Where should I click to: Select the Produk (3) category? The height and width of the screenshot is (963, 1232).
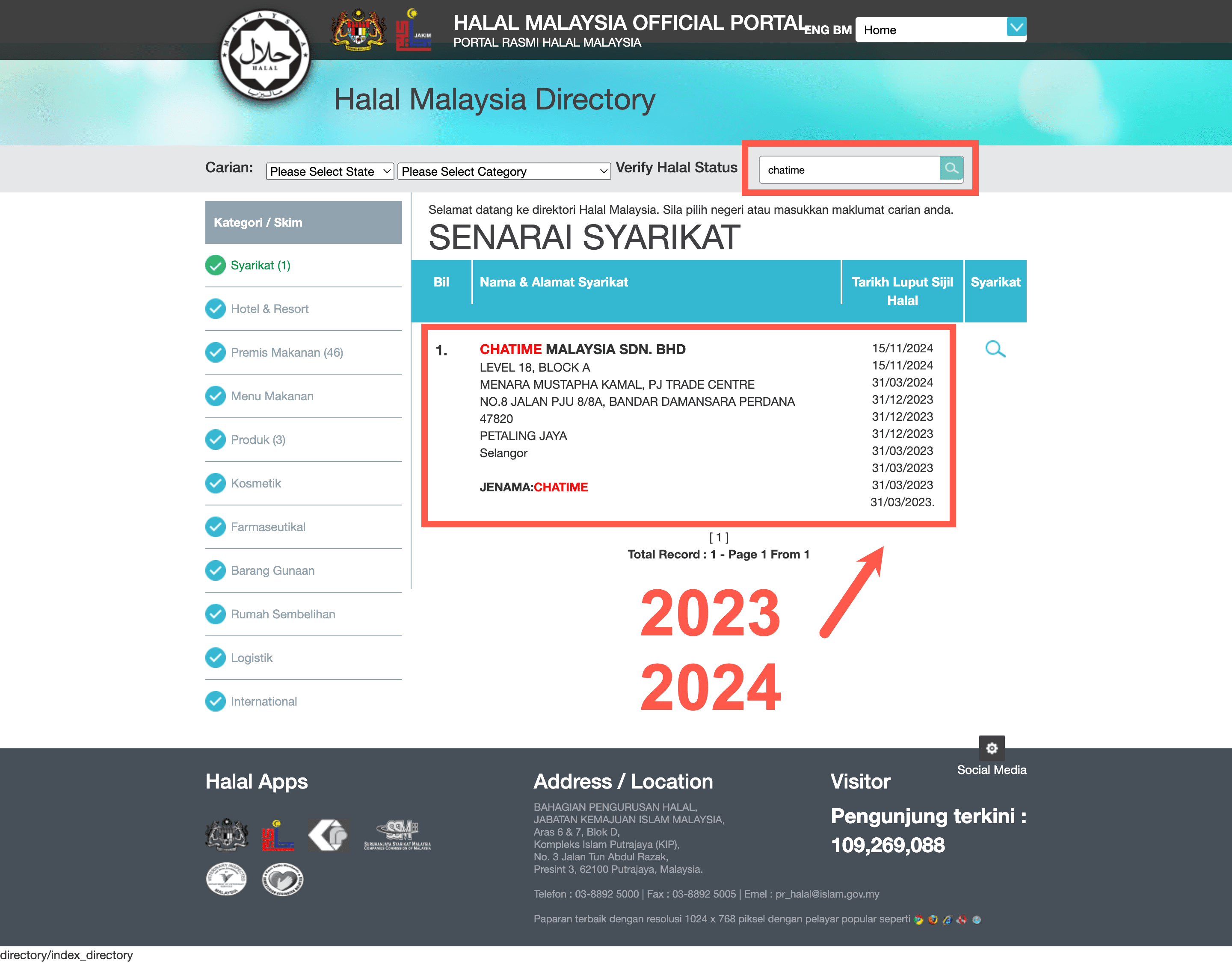click(258, 440)
